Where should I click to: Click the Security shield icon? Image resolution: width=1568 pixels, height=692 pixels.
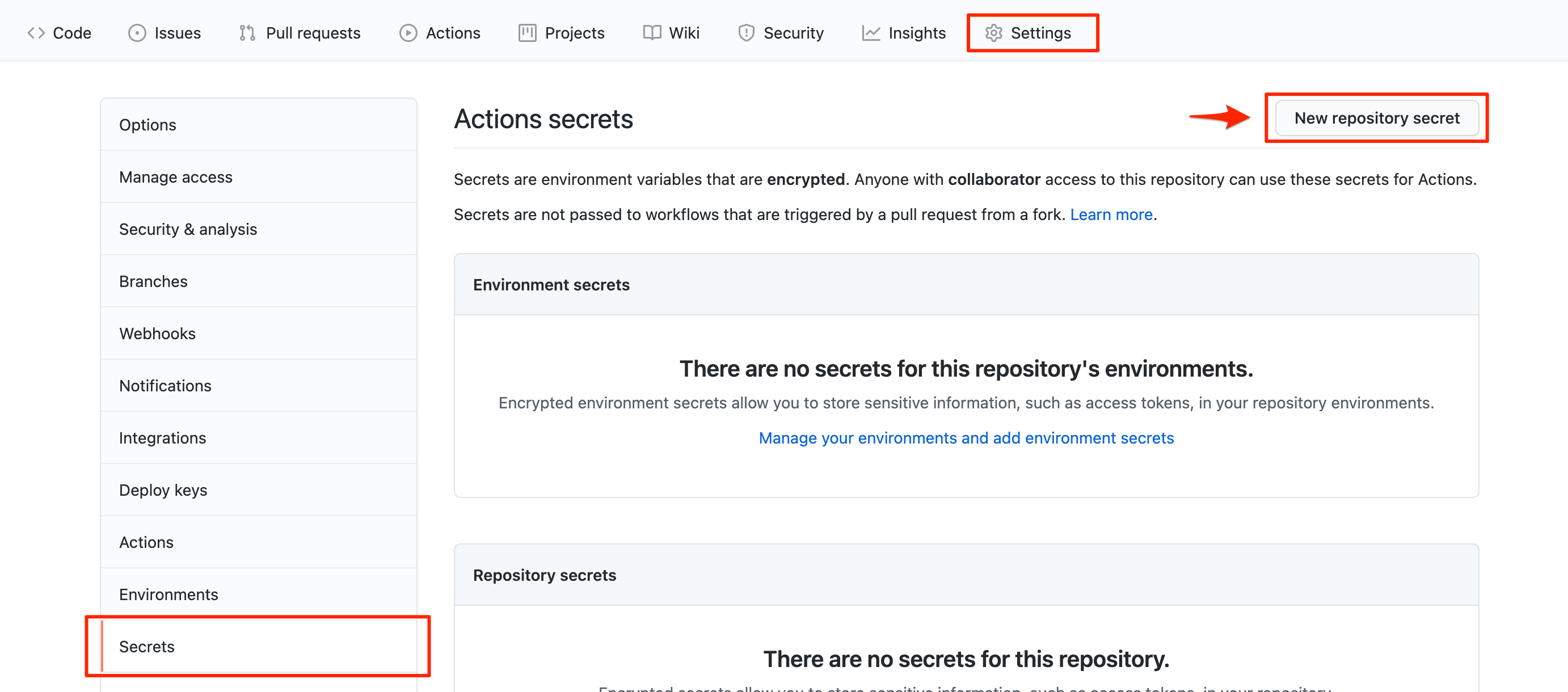746,33
